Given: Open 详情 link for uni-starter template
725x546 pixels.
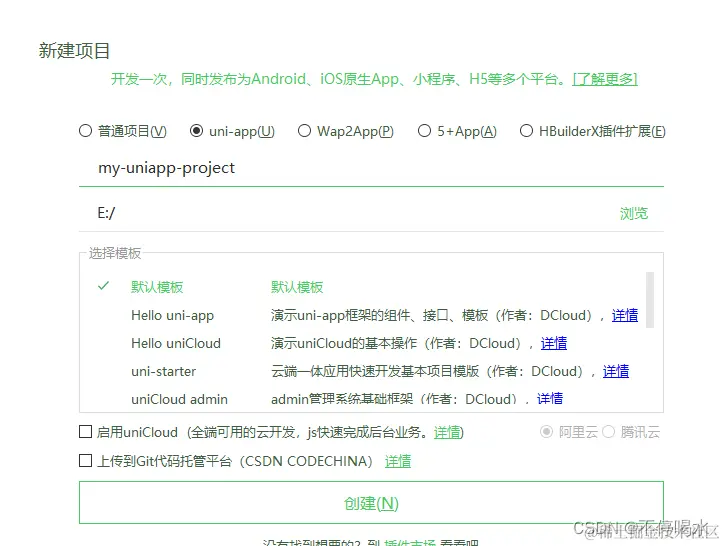Looking at the screenshot, I should click(615, 371).
